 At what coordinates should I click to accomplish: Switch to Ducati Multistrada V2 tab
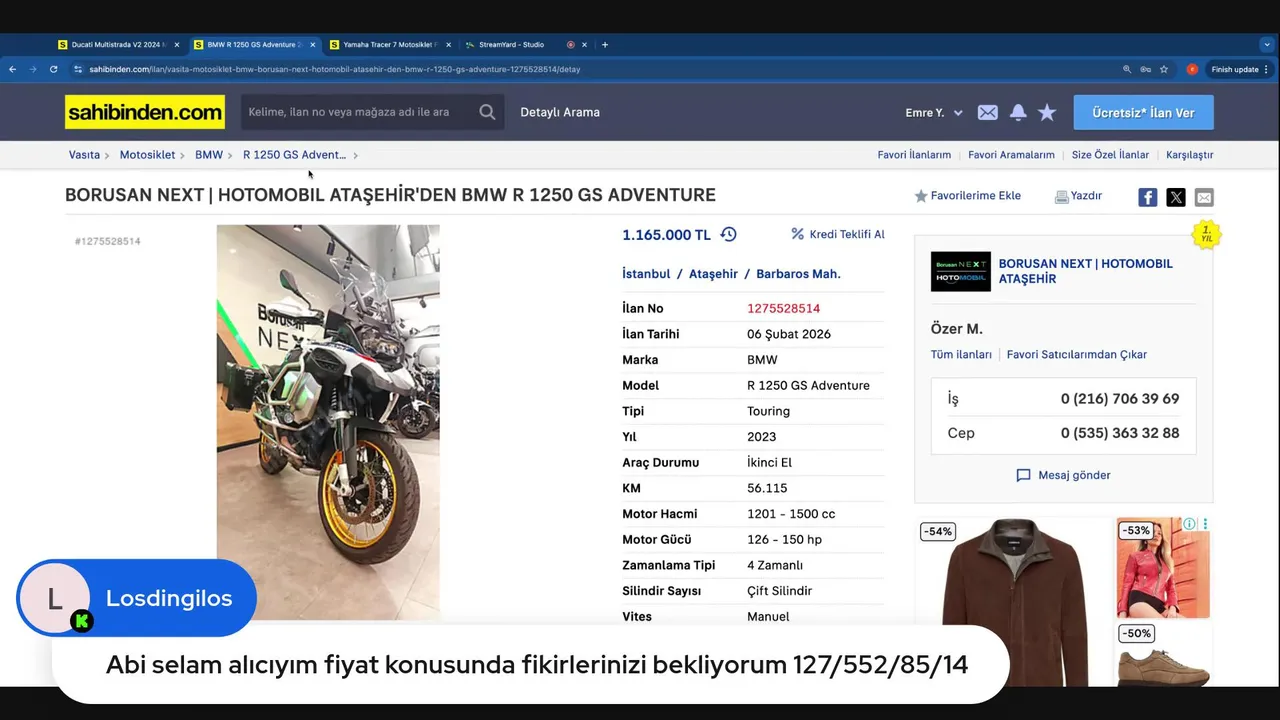(118, 44)
